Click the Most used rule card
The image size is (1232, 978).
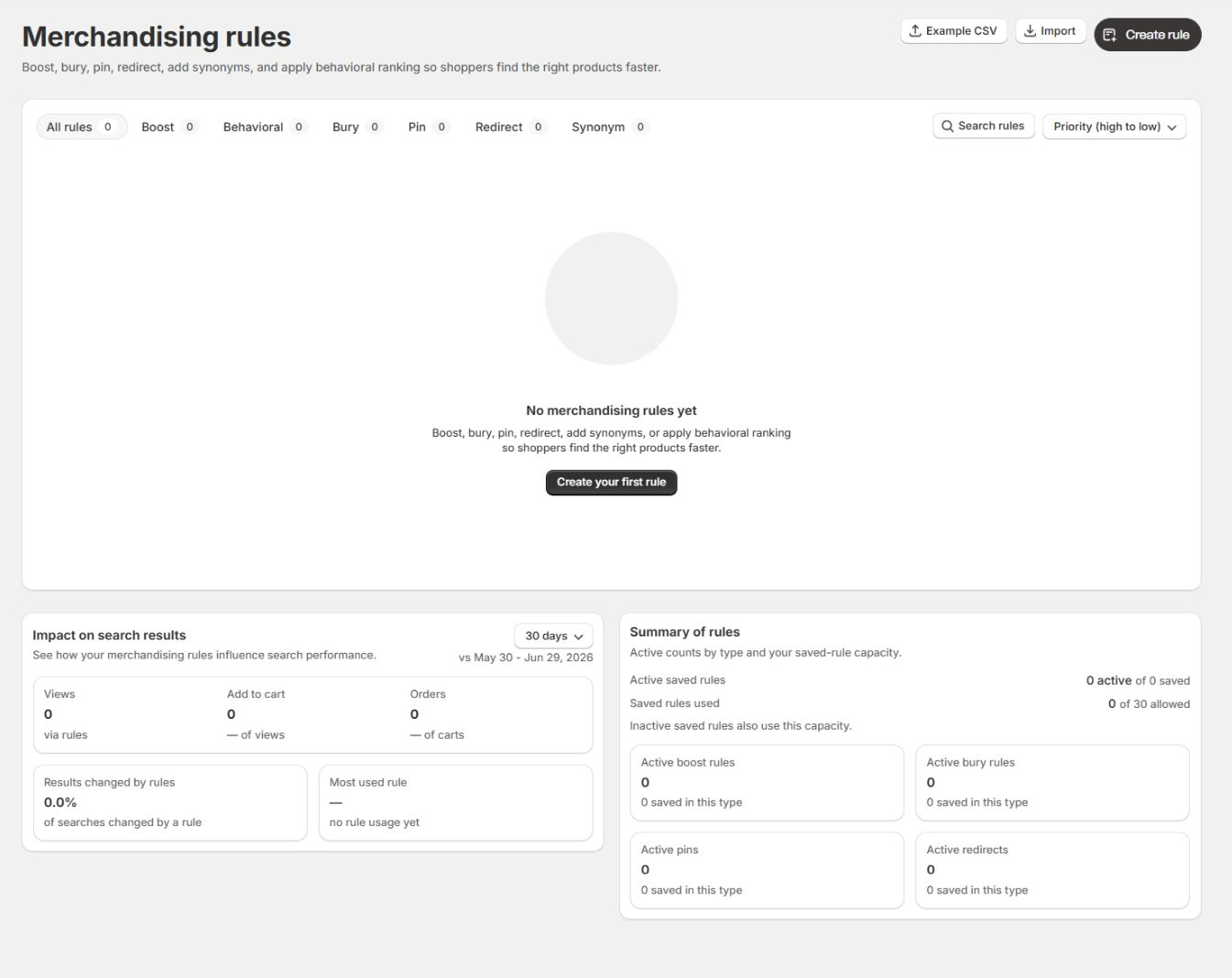455,803
